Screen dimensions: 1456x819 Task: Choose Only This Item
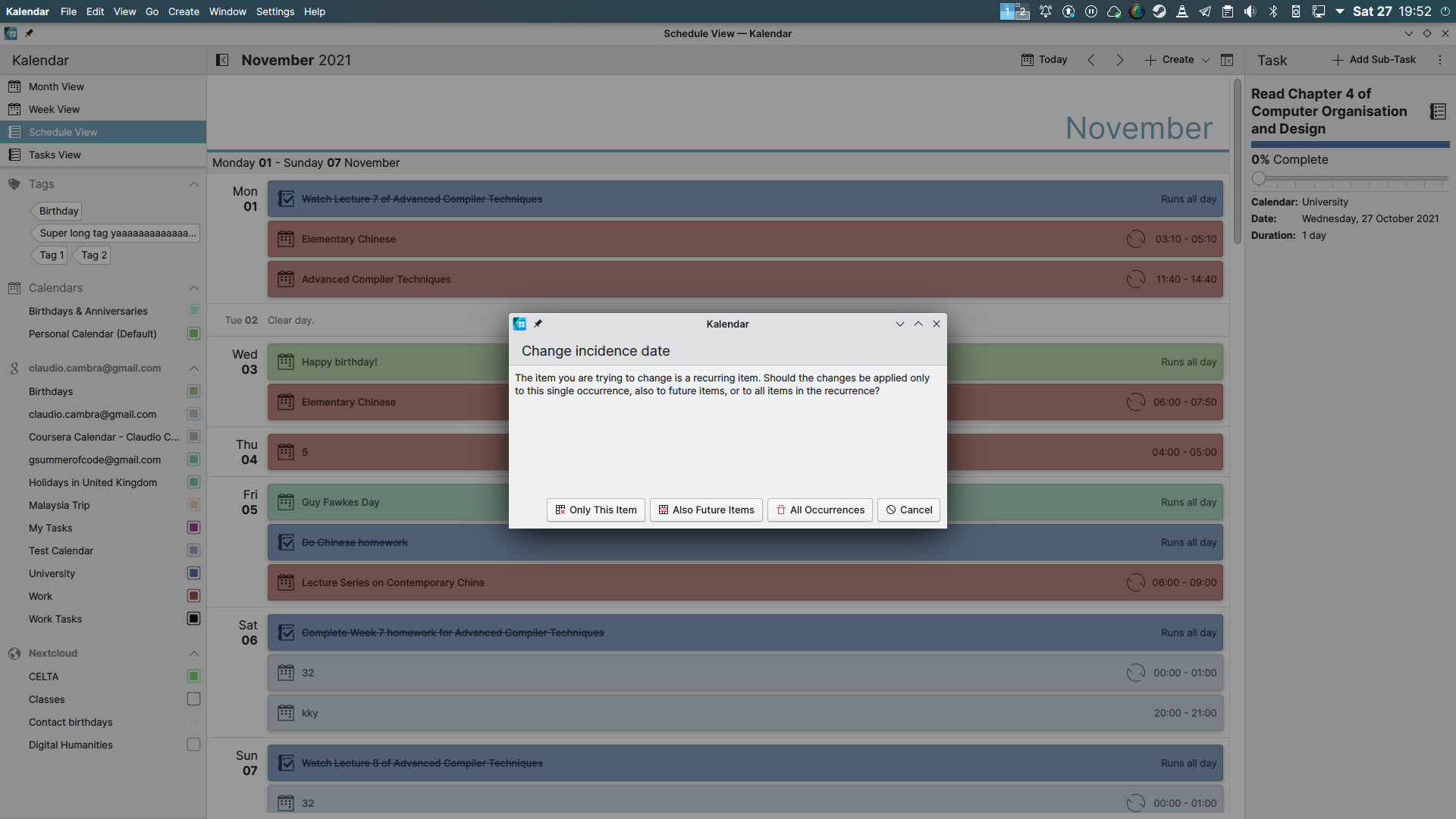point(596,510)
